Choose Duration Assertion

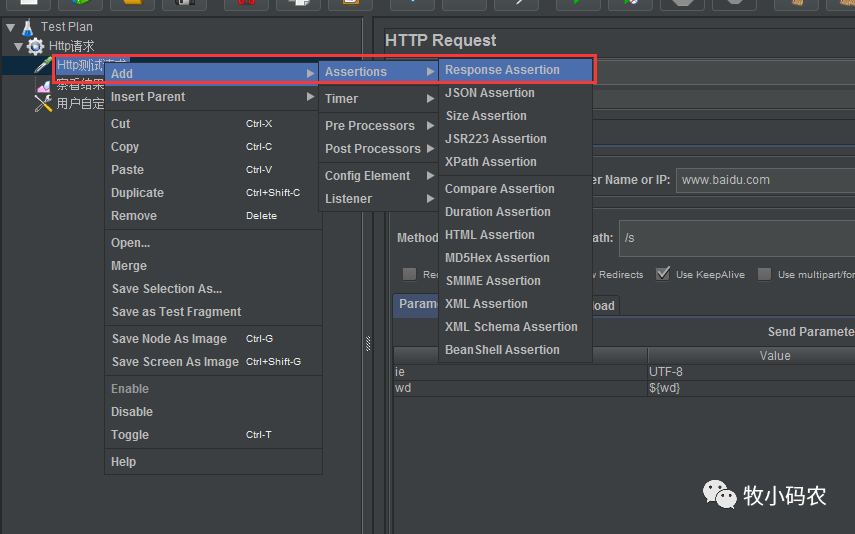click(515, 212)
